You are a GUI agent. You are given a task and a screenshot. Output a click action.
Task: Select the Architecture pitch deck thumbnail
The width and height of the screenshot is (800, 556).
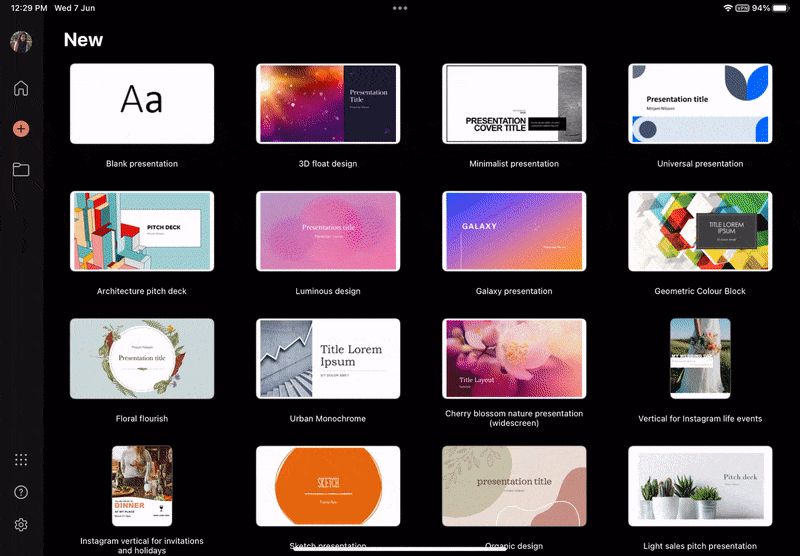[142, 231]
